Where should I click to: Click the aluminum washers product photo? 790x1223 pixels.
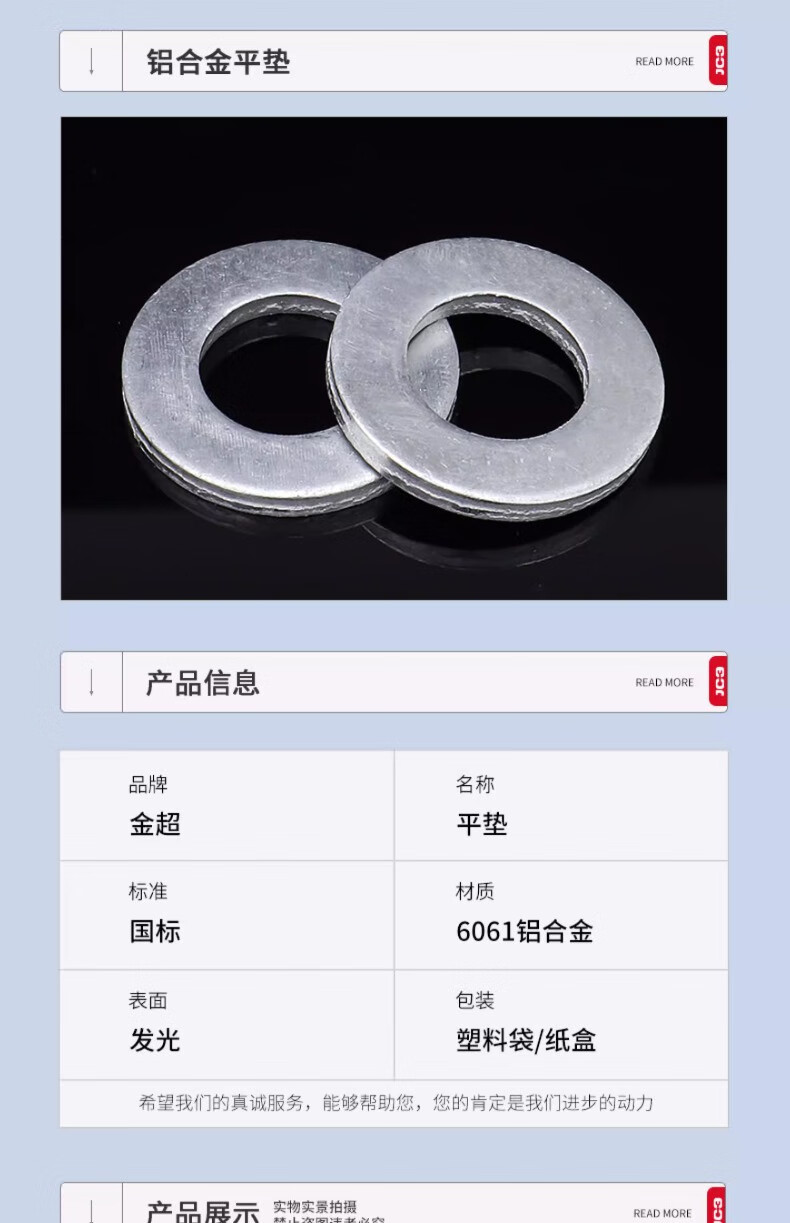pyautogui.click(x=394, y=358)
